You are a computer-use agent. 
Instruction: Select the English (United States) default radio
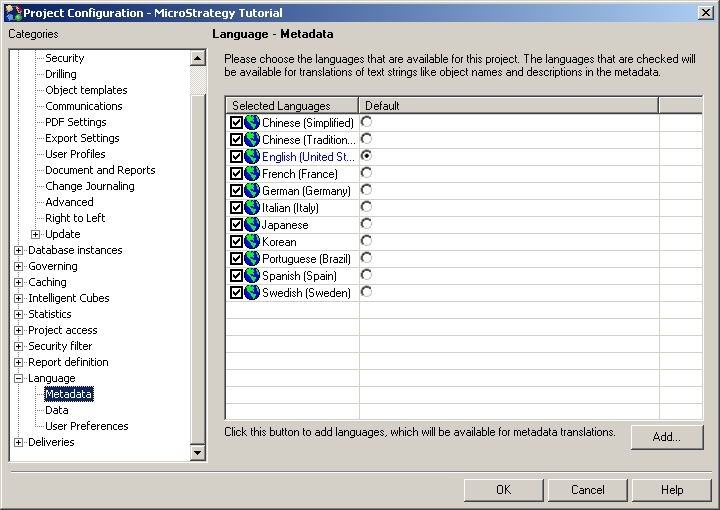tap(366, 156)
